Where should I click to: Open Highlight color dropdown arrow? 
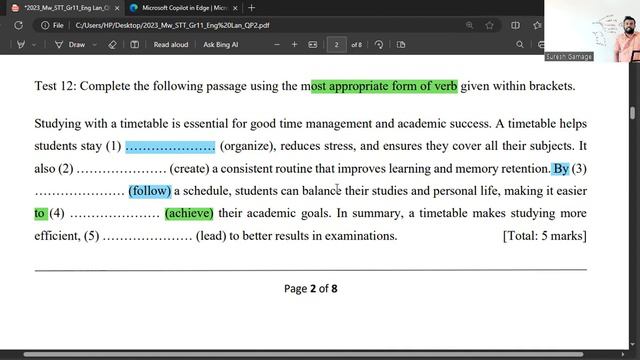pyautogui.click(x=34, y=44)
